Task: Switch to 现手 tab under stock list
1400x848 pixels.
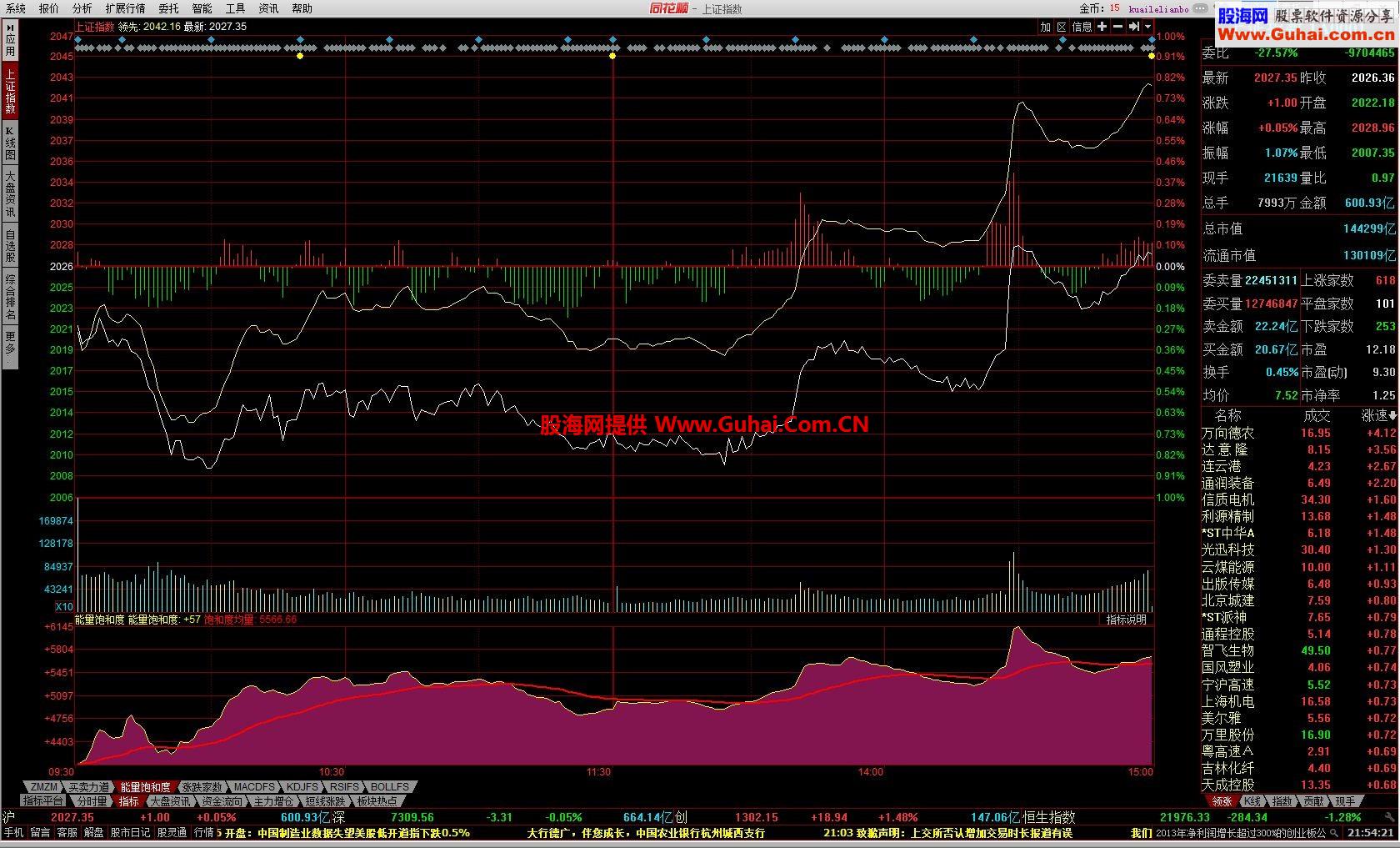Action: tap(1344, 801)
